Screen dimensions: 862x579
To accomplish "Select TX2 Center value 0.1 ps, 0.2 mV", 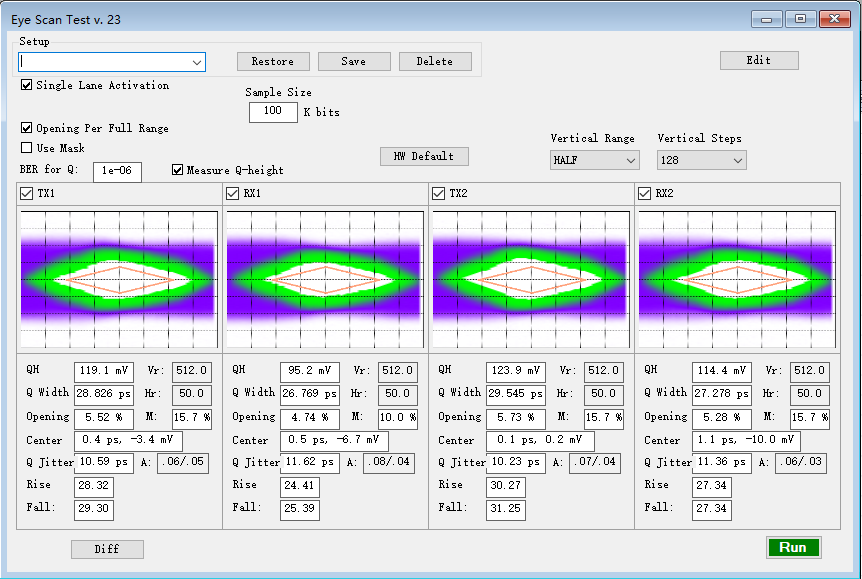I will [540, 440].
